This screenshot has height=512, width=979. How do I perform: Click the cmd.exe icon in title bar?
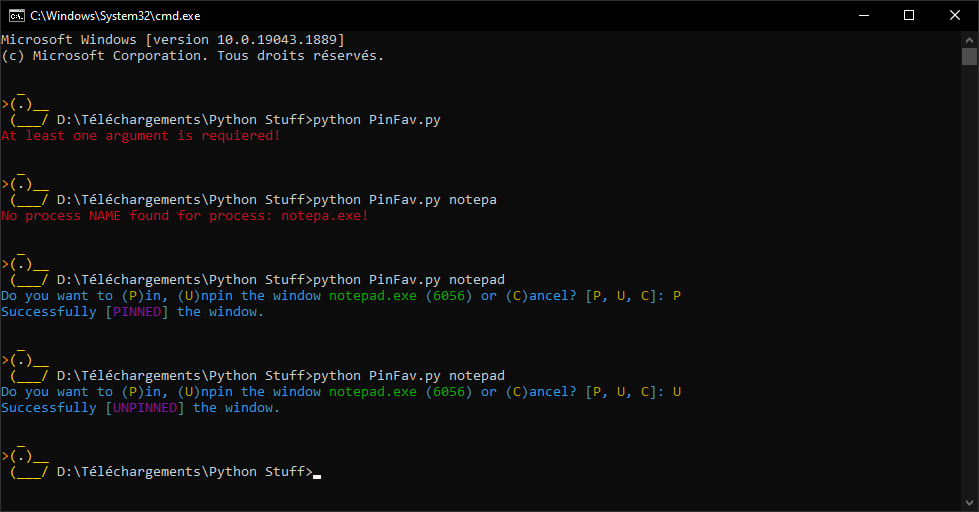pyautogui.click(x=17, y=16)
